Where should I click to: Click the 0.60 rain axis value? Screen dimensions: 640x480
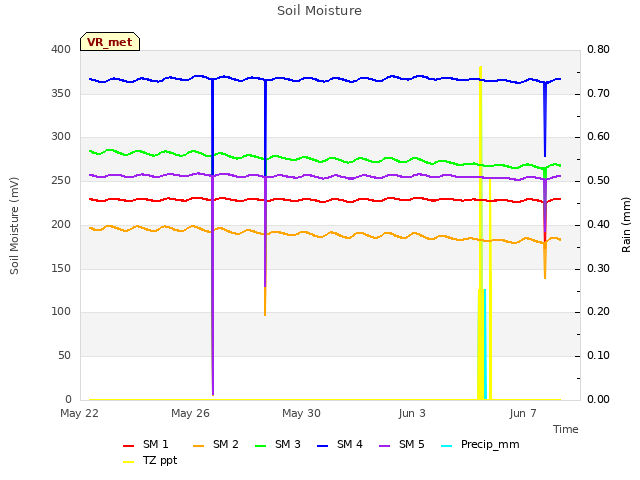(x=598, y=137)
